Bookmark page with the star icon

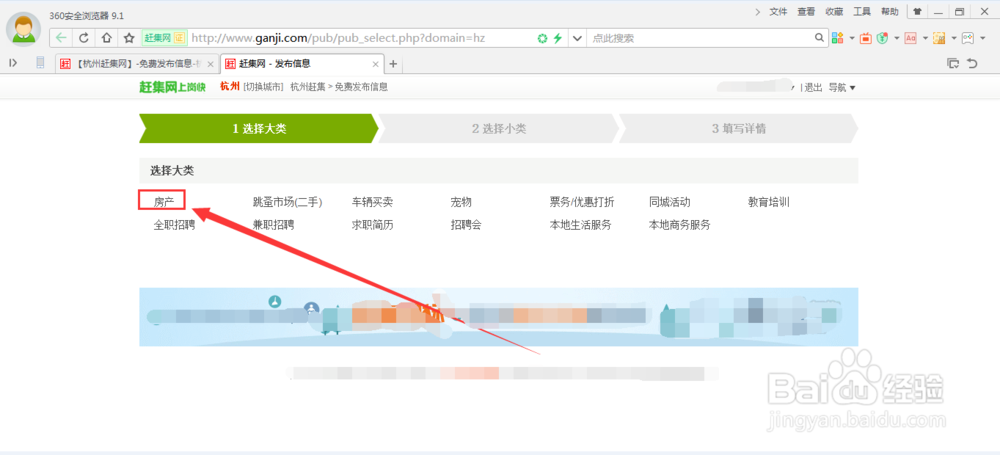129,38
